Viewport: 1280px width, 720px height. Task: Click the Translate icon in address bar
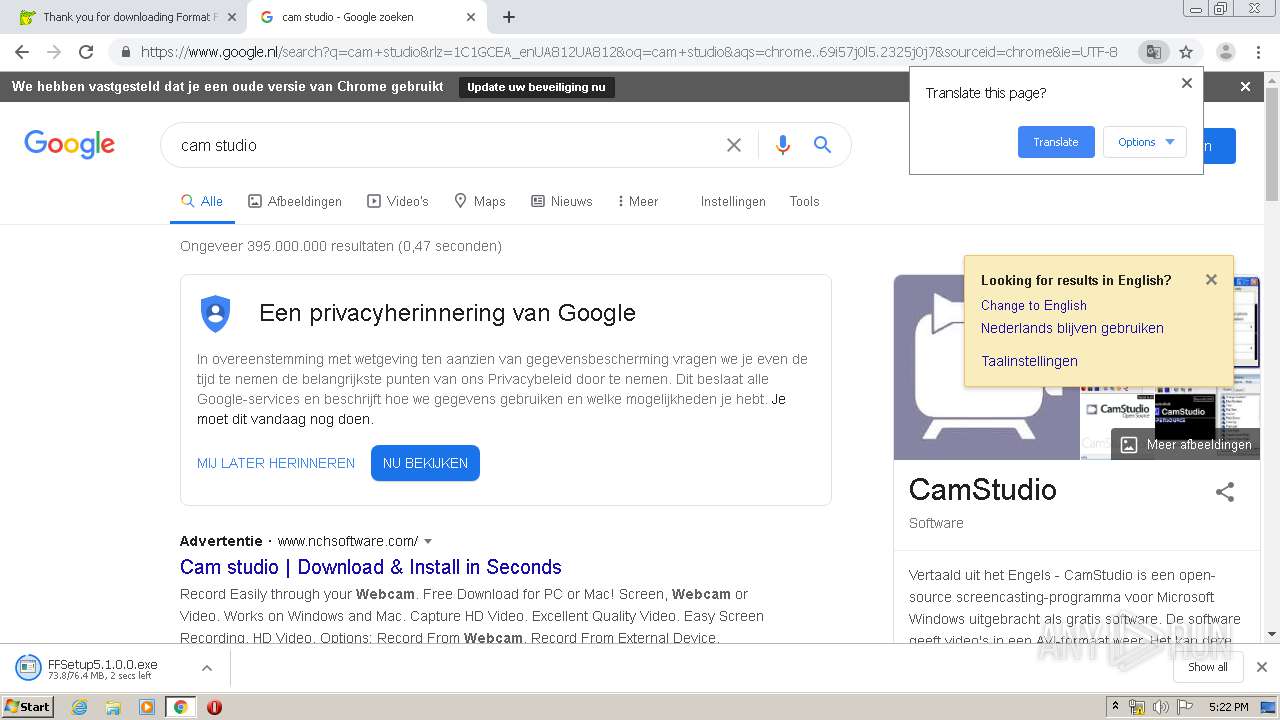[x=1153, y=52]
